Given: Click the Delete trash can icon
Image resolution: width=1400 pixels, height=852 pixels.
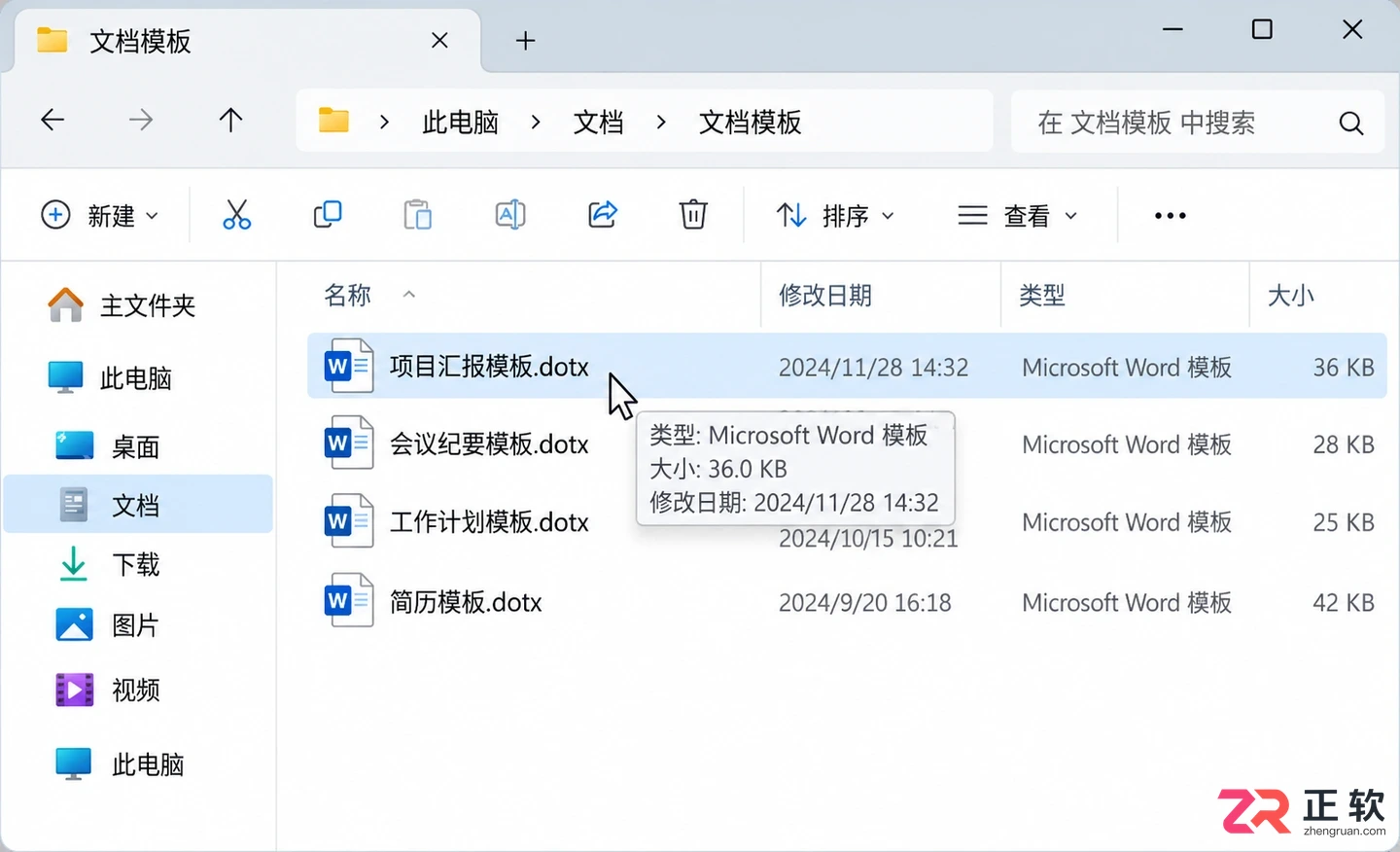Looking at the screenshot, I should tap(693, 214).
